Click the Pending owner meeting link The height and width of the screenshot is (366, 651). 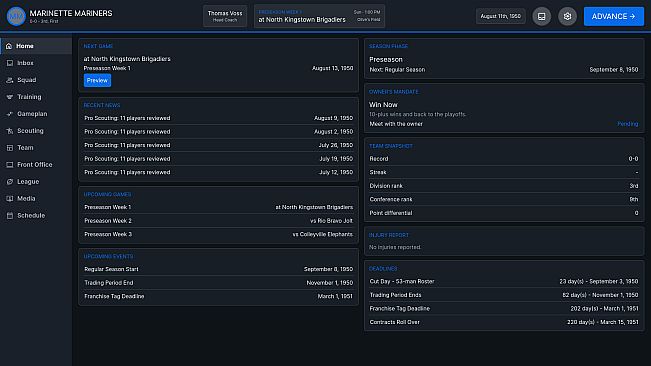click(627, 124)
